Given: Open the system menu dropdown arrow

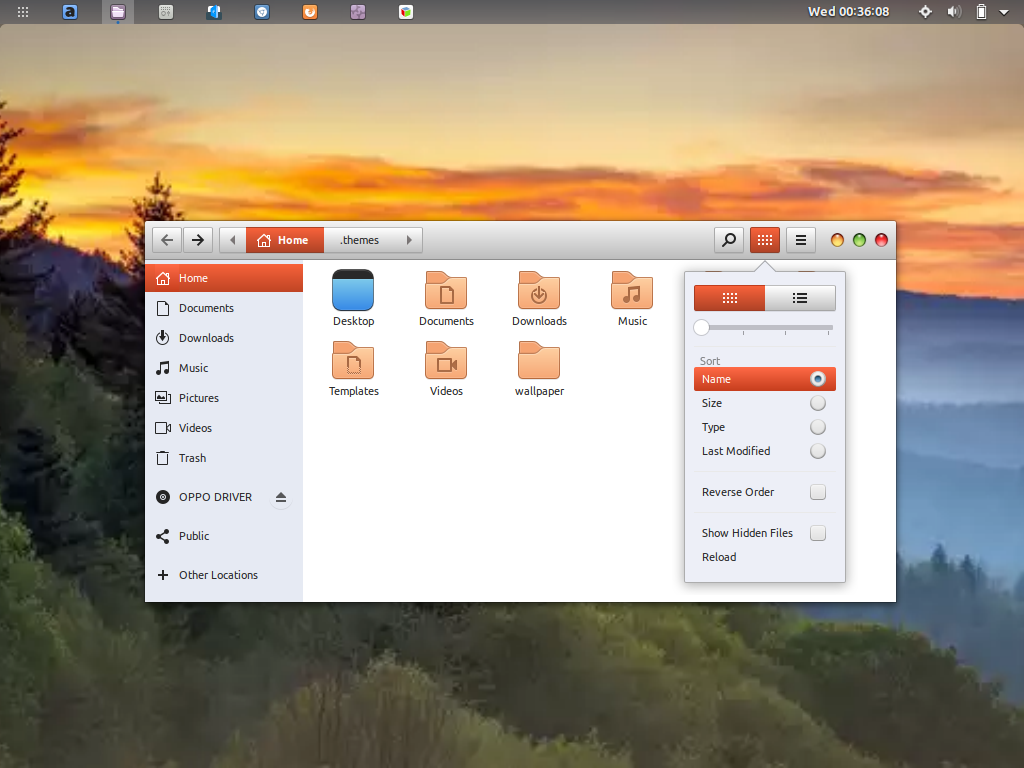Looking at the screenshot, I should (1004, 12).
